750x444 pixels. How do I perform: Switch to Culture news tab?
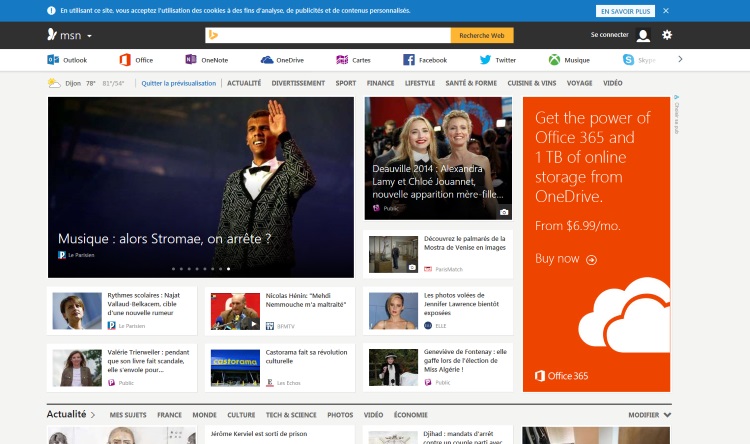point(241,415)
